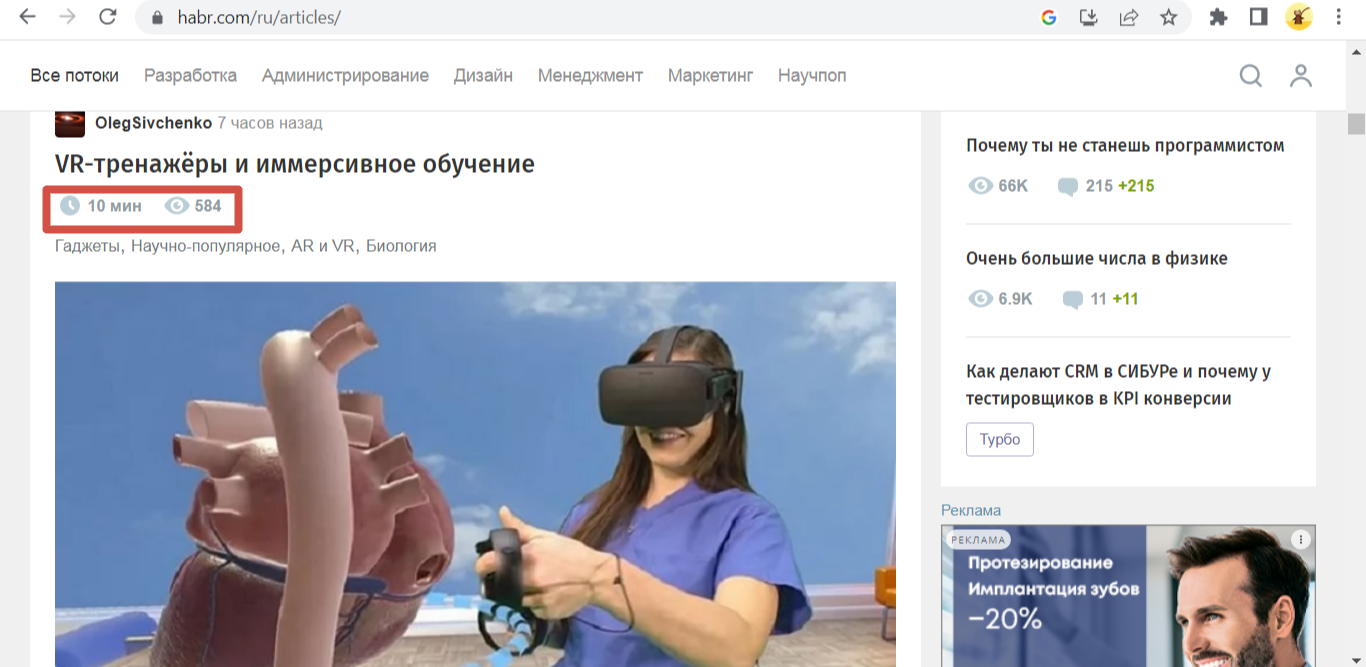
Task: Open Почему ты не станешь программистом article
Action: click(1125, 146)
